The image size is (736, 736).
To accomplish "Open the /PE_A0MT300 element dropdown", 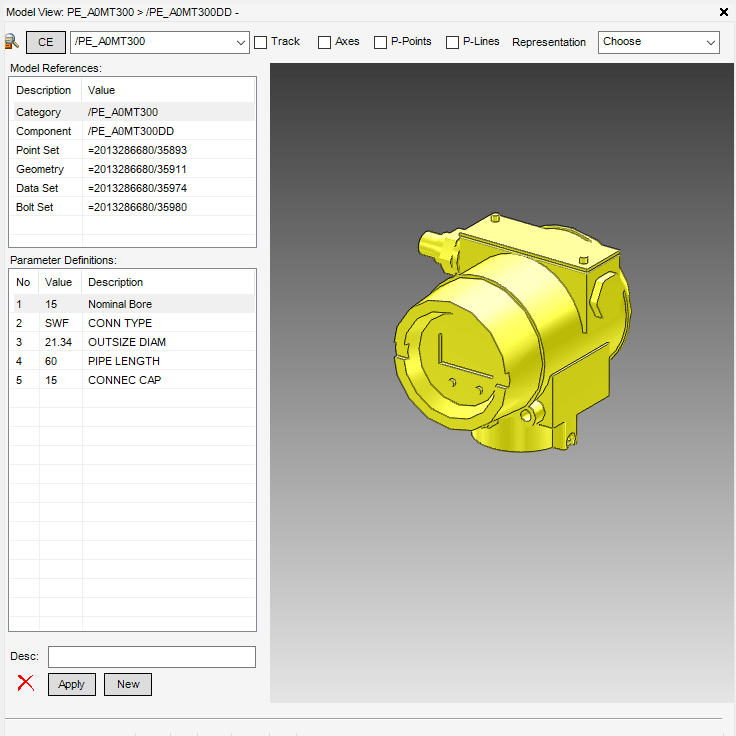I will point(240,42).
